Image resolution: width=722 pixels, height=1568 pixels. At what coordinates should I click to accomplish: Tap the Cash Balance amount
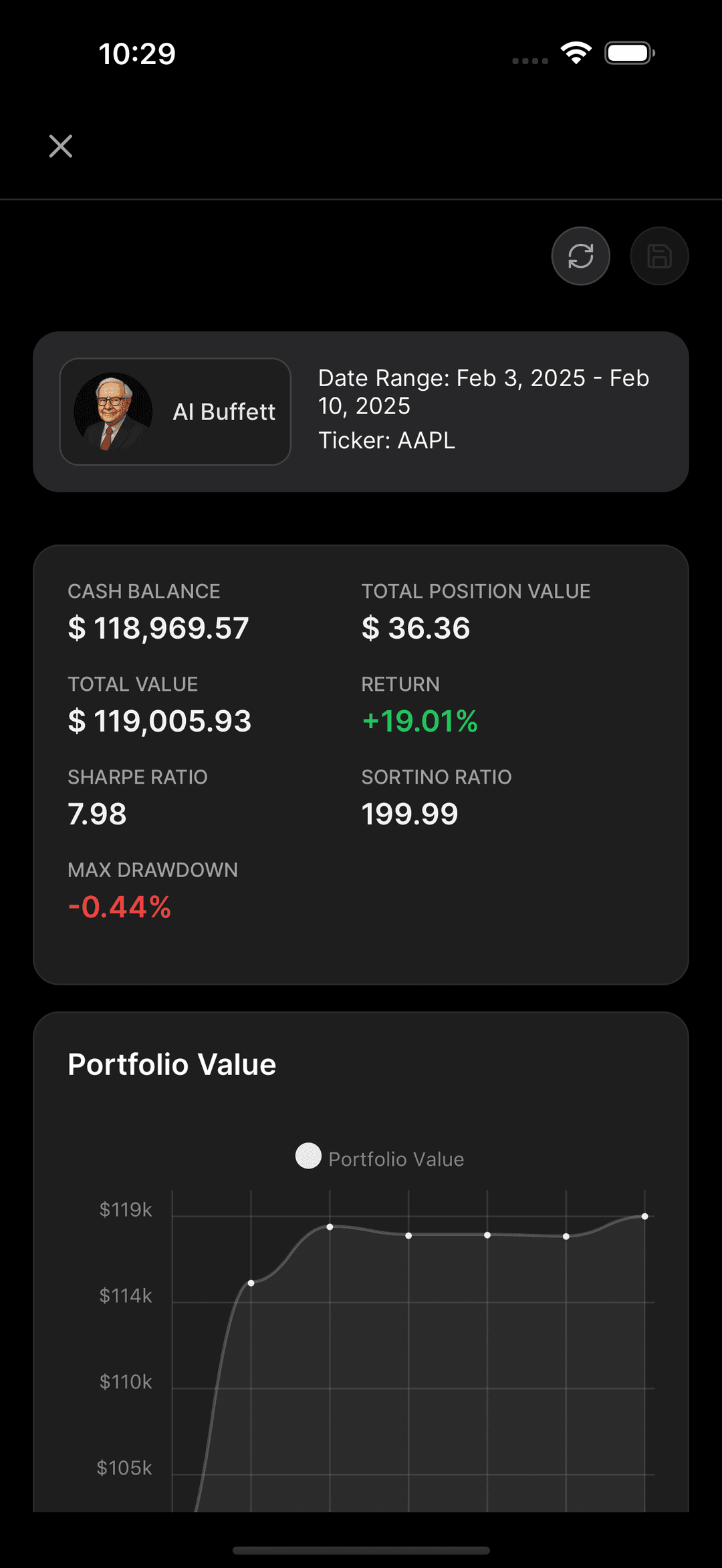tap(158, 628)
